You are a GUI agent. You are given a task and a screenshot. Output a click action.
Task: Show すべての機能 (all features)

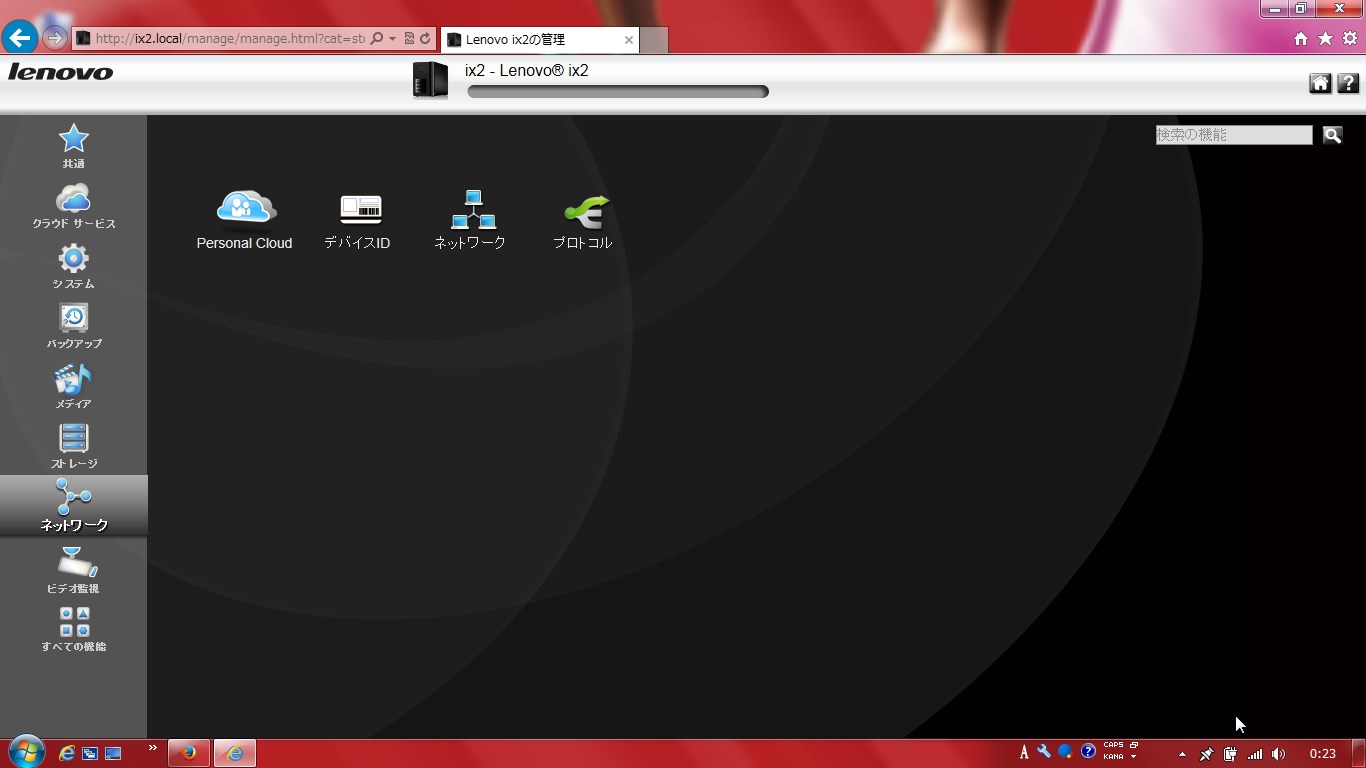73,629
